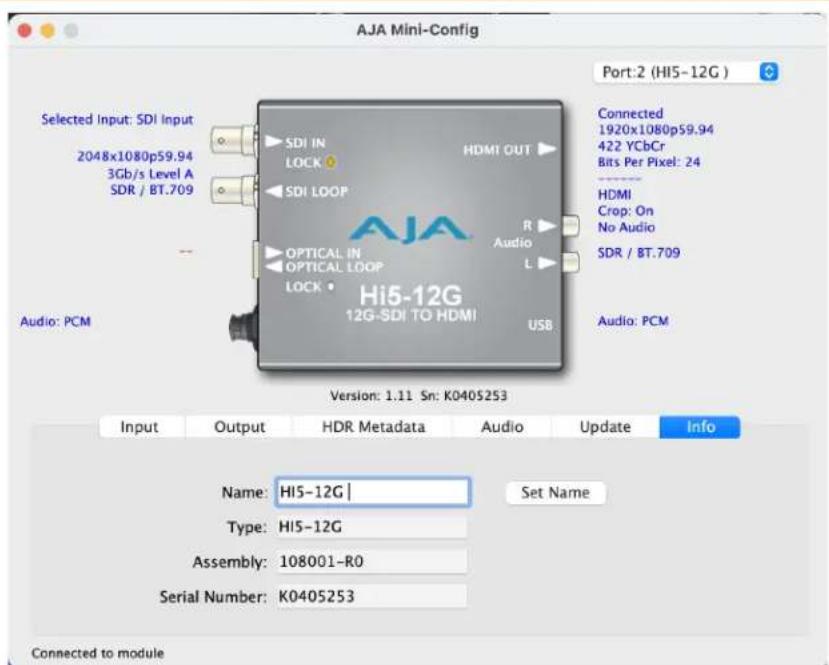Click the right 'Audio: PCM' text

point(633,321)
